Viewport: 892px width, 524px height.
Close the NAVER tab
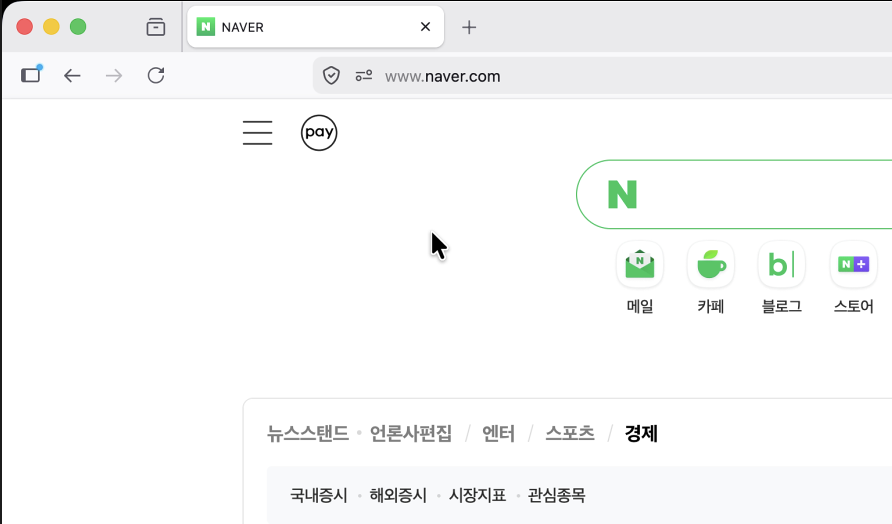coord(425,27)
